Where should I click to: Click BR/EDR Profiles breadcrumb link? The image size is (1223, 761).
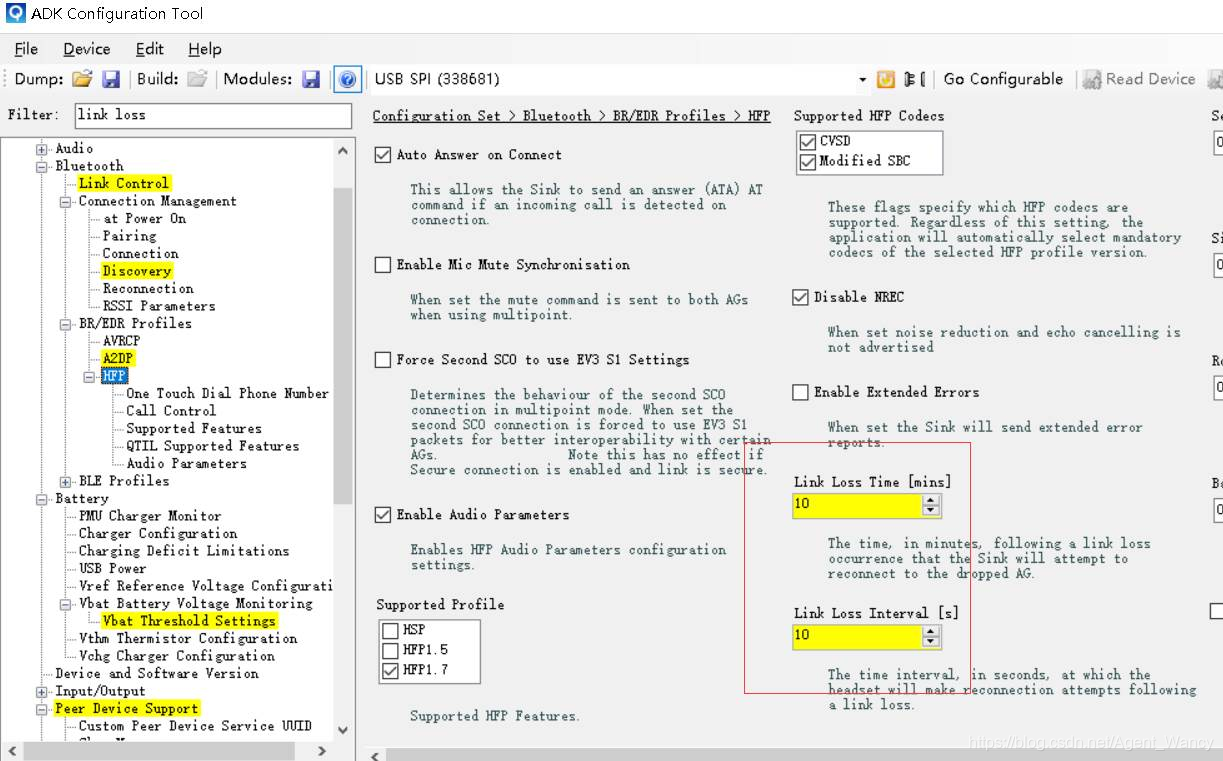point(669,116)
